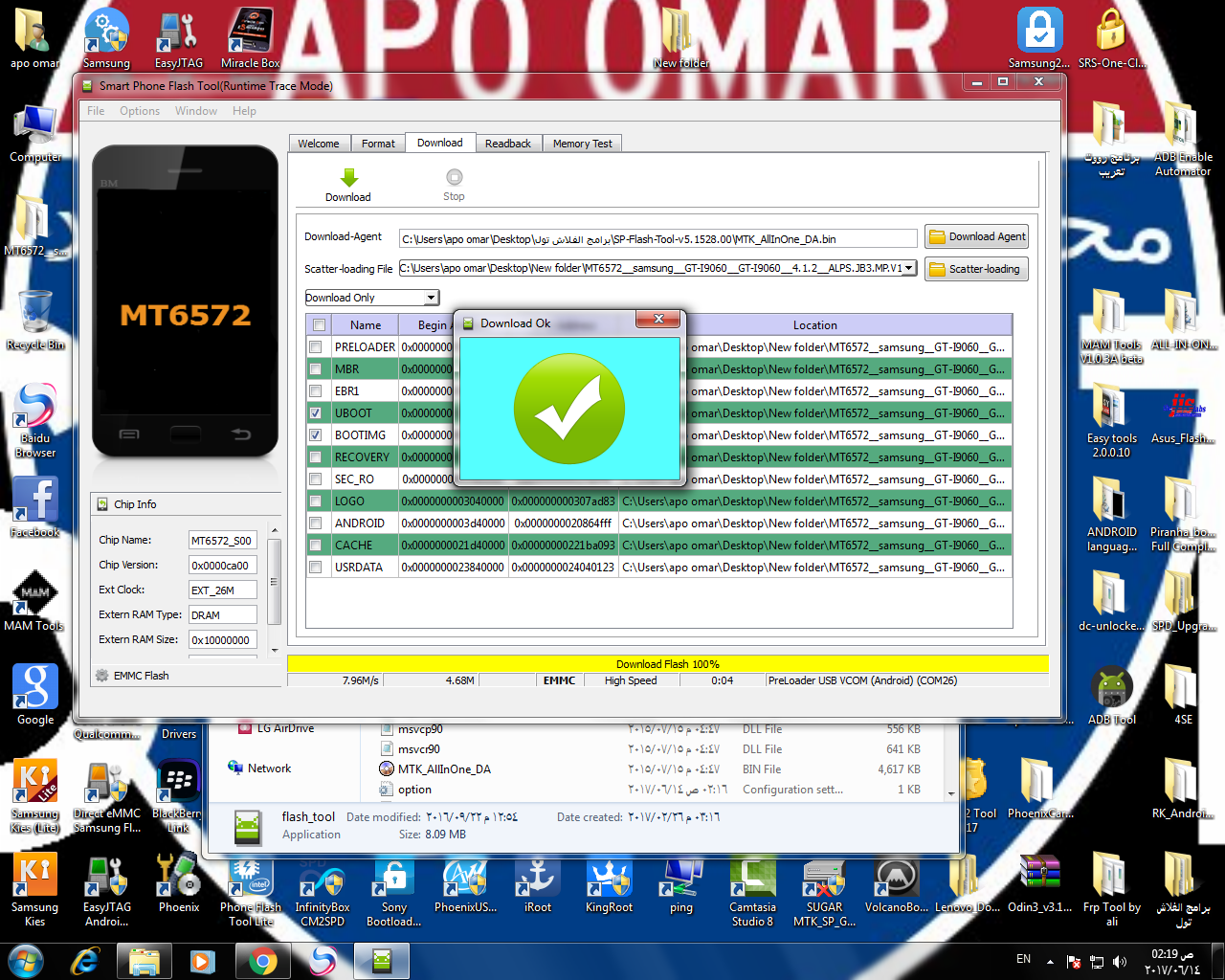Open the Download Only mode dropdown
The height and width of the screenshot is (980, 1225).
(372, 298)
